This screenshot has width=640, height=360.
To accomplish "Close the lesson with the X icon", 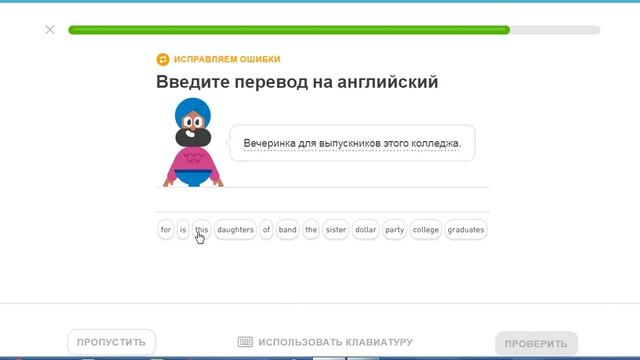I will [x=50, y=29].
